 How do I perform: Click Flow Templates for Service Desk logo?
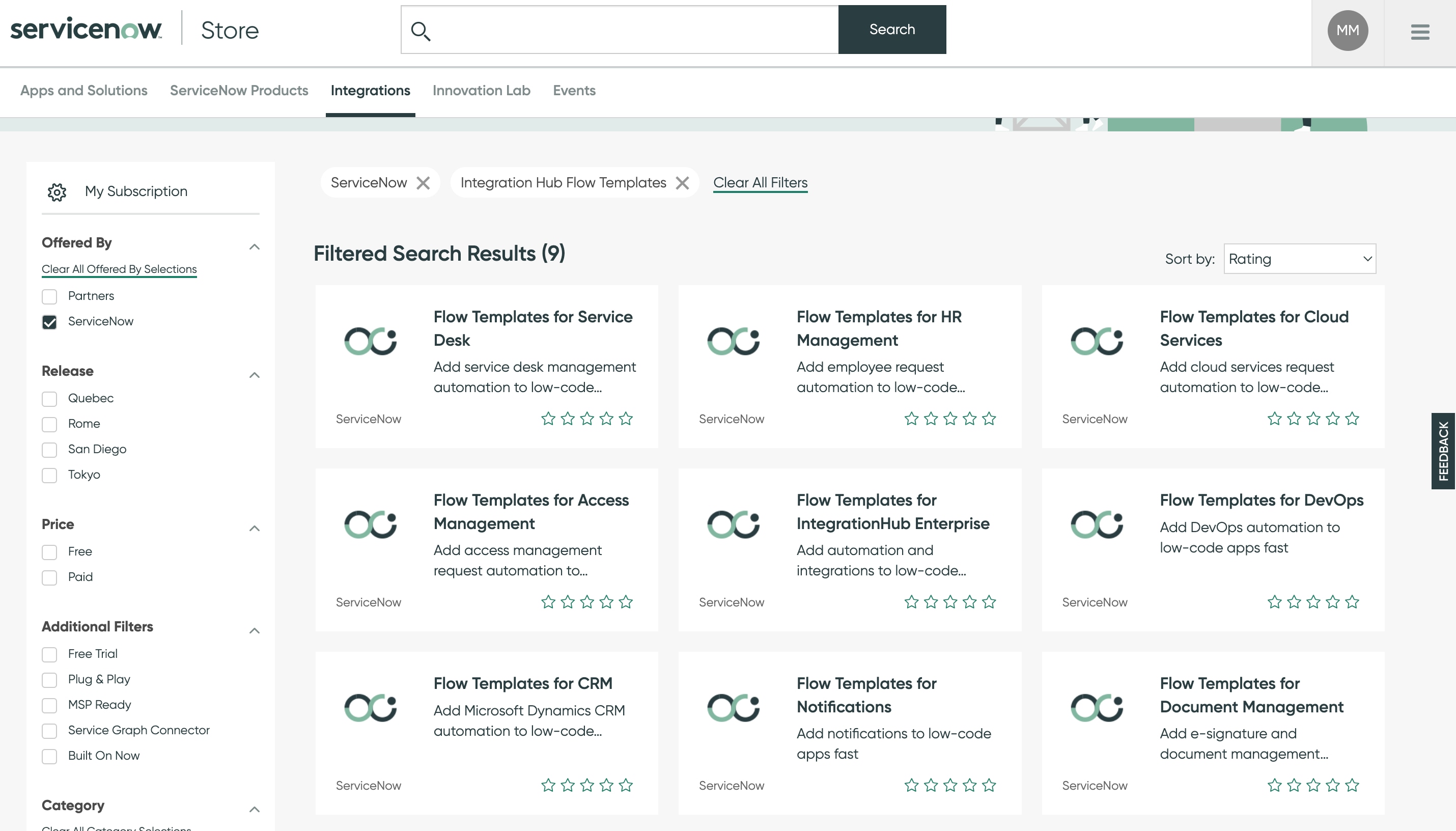tap(370, 341)
